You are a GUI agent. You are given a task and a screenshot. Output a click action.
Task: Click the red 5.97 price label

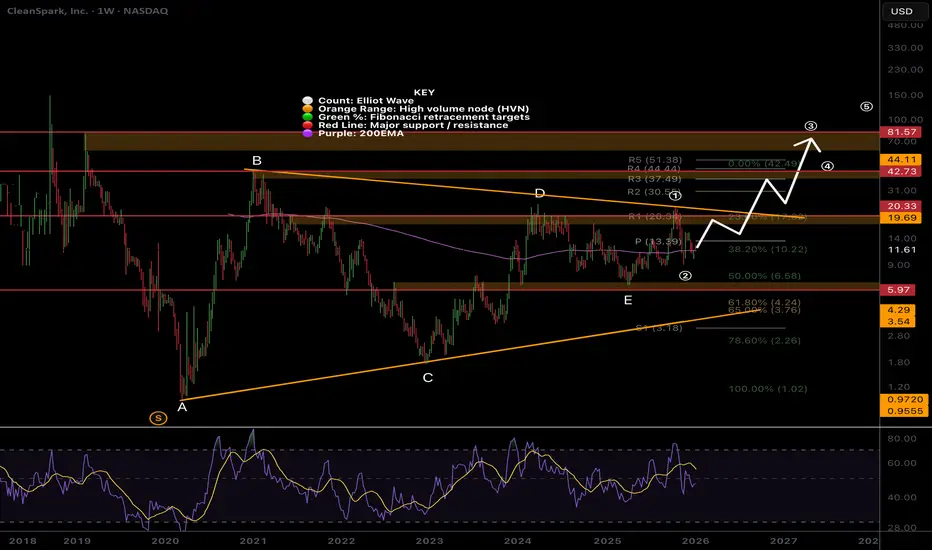(x=898, y=290)
